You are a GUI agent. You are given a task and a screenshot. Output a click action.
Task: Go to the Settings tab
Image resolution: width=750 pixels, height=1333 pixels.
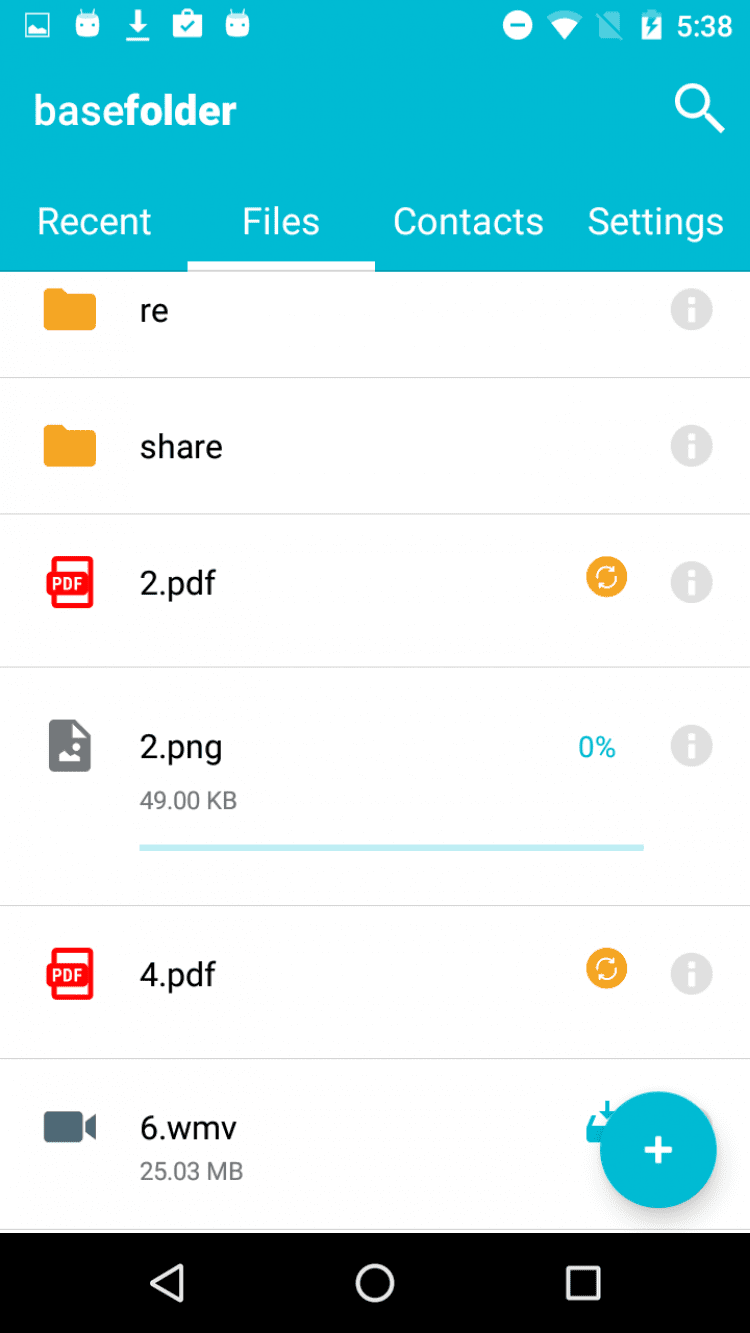tap(655, 222)
